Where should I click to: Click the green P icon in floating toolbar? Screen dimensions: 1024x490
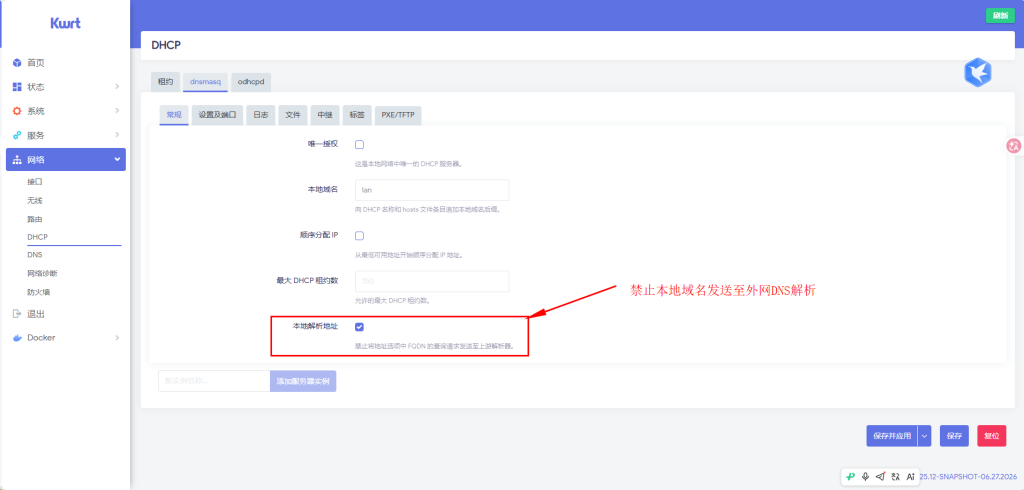[850, 476]
